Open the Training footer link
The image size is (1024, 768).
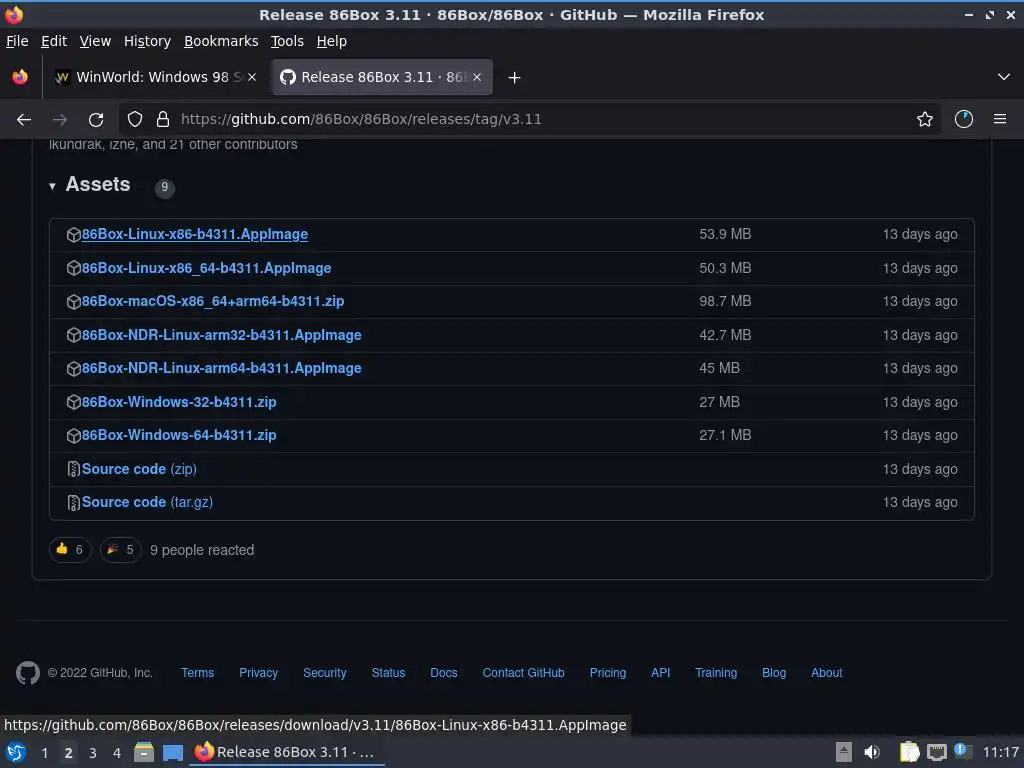coord(716,673)
